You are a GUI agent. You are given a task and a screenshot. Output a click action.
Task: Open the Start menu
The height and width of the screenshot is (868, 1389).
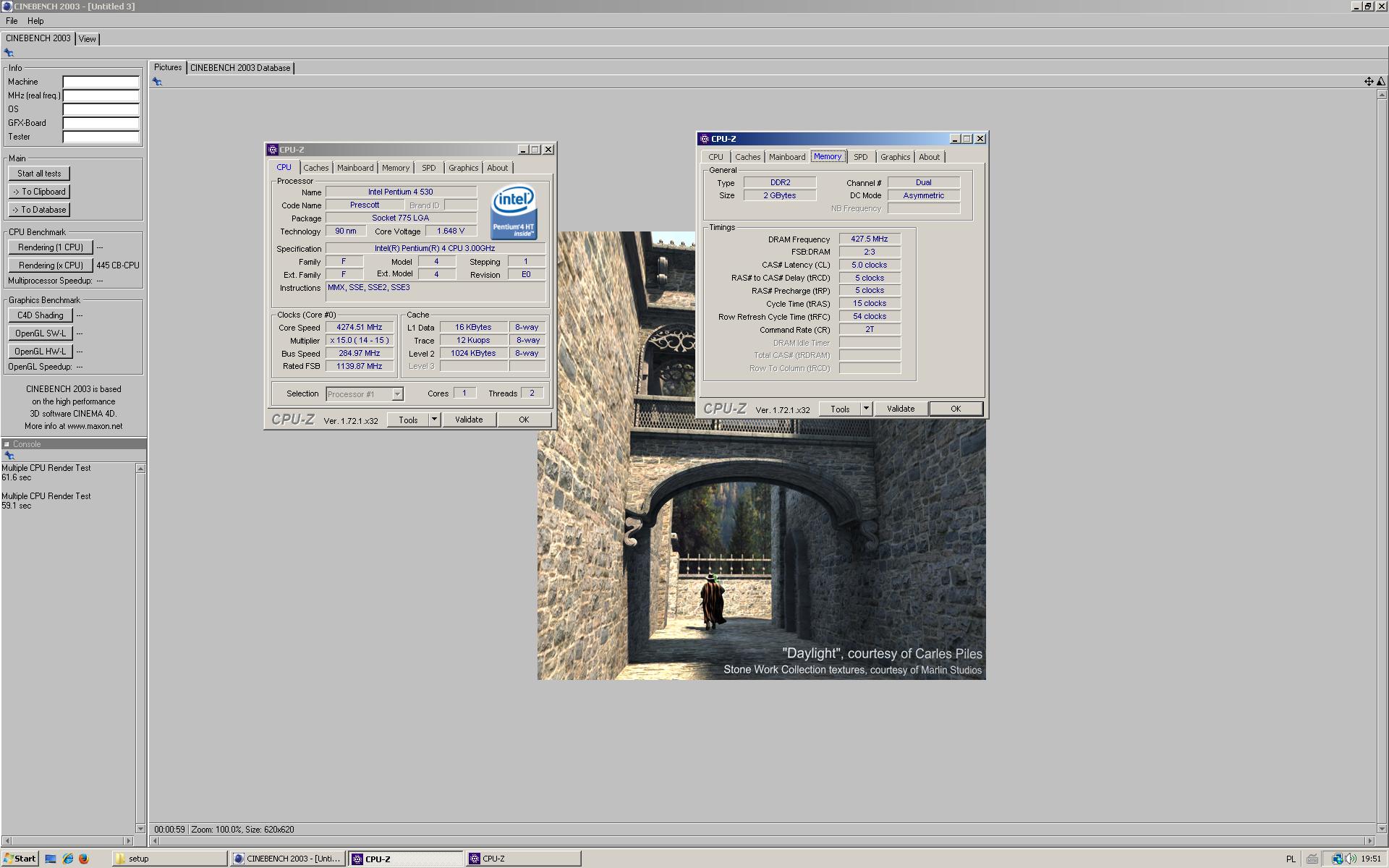point(20,859)
